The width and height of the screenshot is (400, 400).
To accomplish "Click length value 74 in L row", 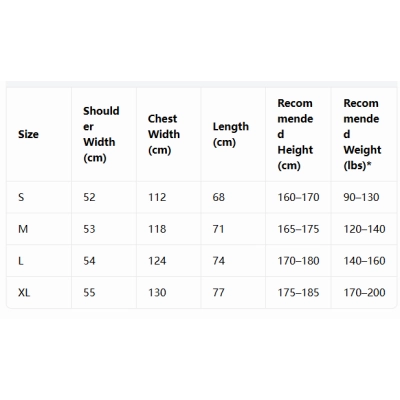I will (x=219, y=261).
